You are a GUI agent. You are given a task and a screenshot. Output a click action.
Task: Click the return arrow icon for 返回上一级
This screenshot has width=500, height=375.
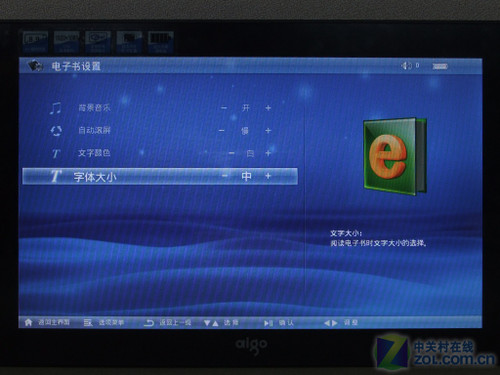point(149,323)
